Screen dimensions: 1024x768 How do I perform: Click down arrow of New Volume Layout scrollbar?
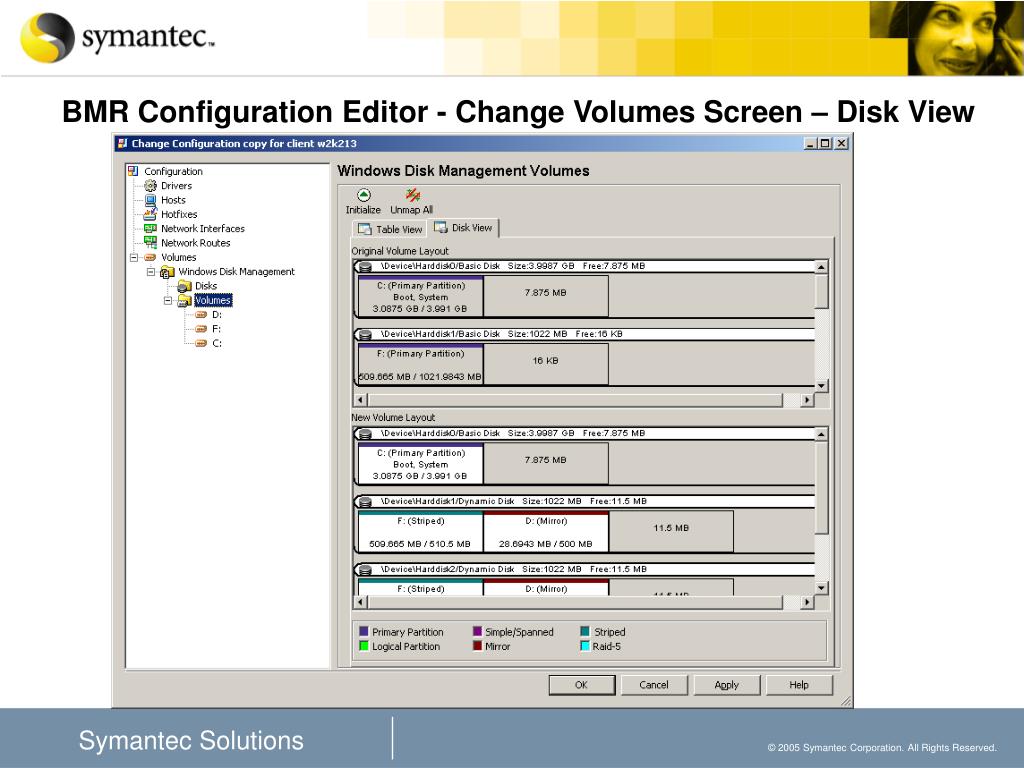click(822, 588)
